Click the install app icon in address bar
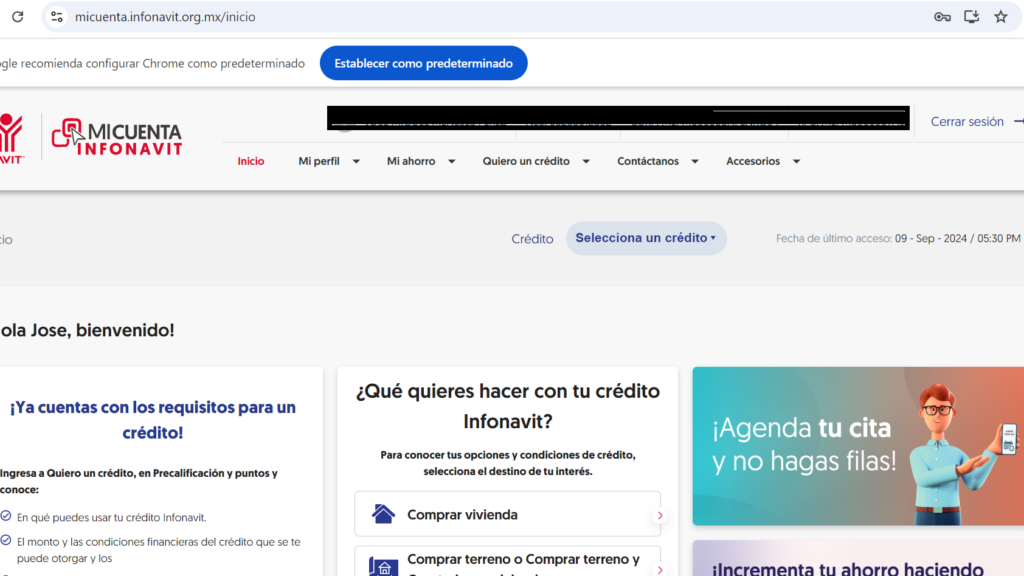 tap(971, 17)
